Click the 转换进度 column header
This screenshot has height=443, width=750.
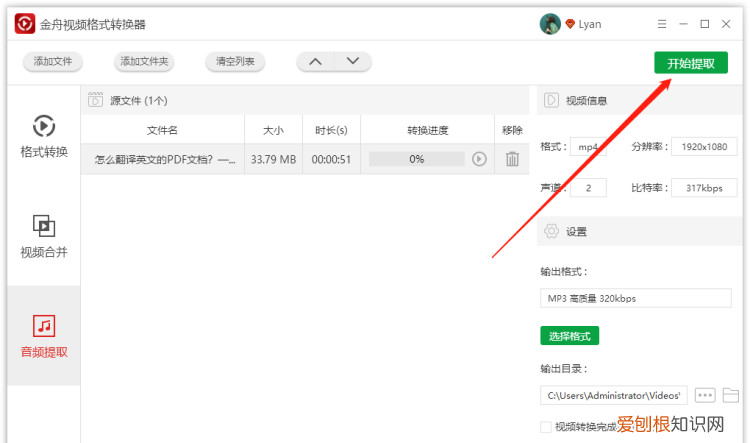pos(428,130)
